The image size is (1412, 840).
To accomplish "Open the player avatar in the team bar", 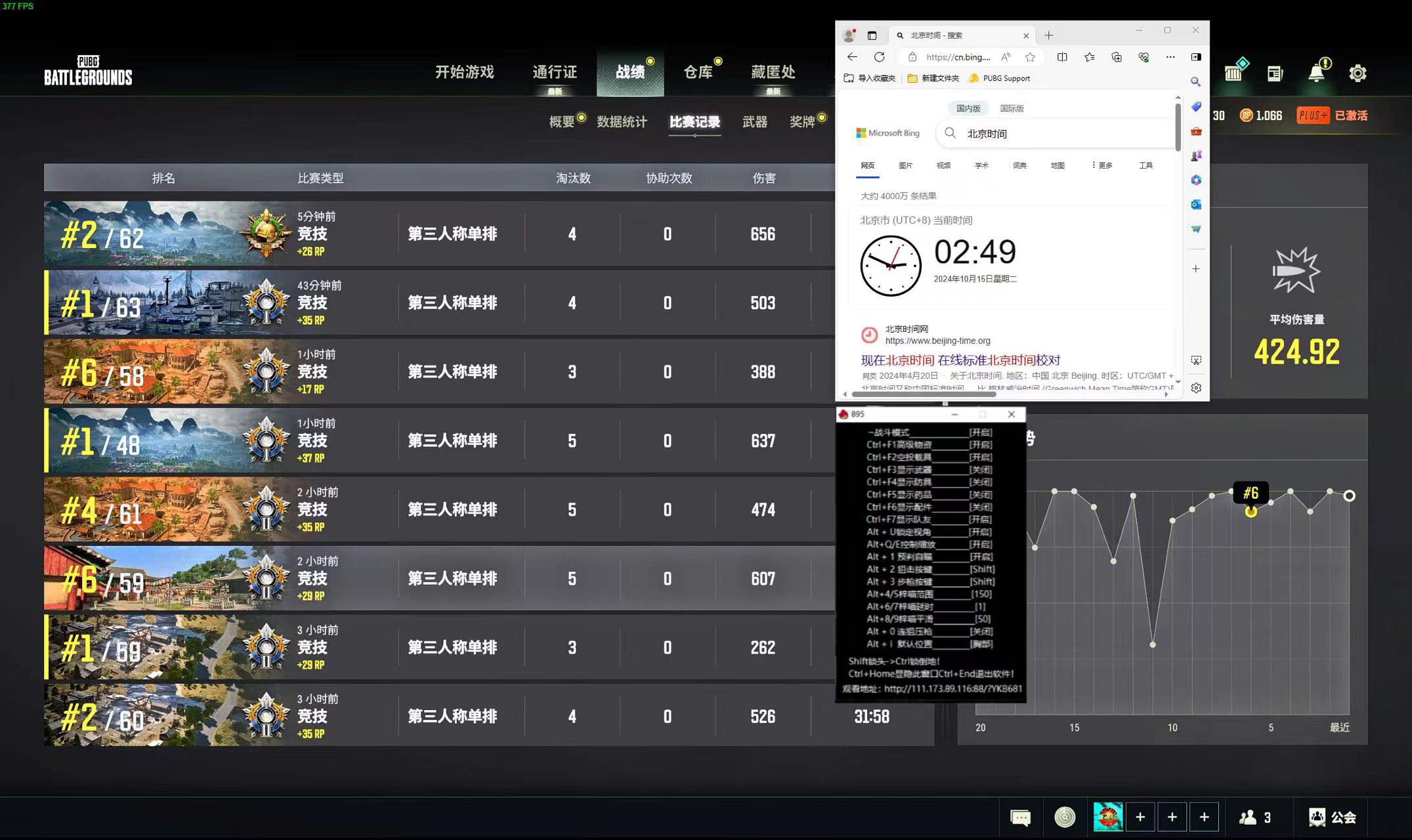I will pyautogui.click(x=1107, y=817).
